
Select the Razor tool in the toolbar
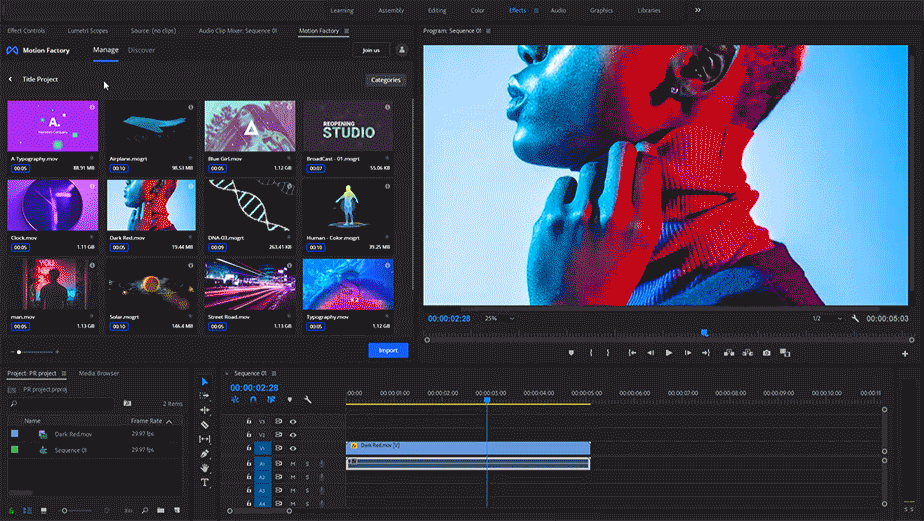205,425
